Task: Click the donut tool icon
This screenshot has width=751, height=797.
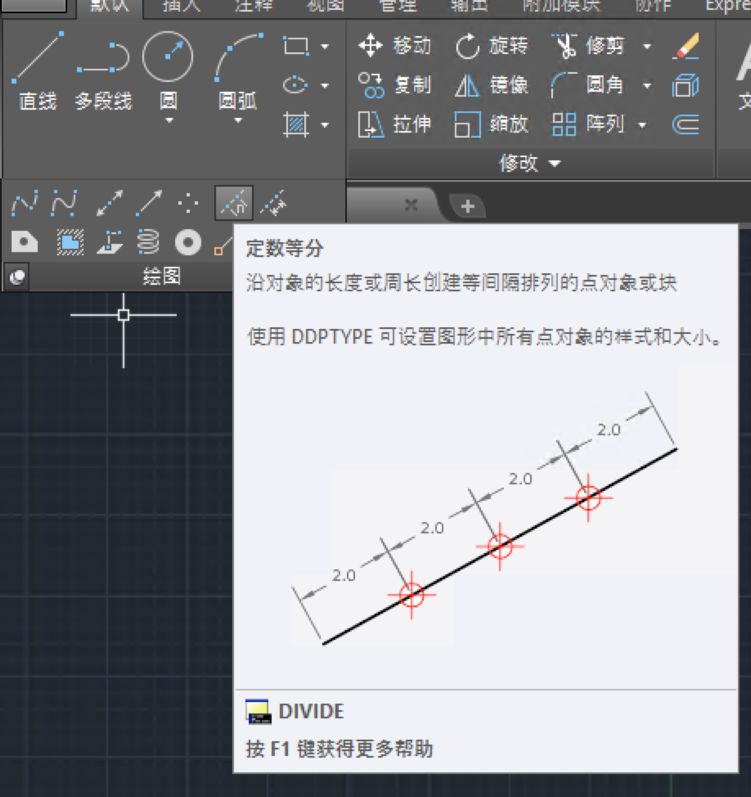Action: (x=188, y=241)
